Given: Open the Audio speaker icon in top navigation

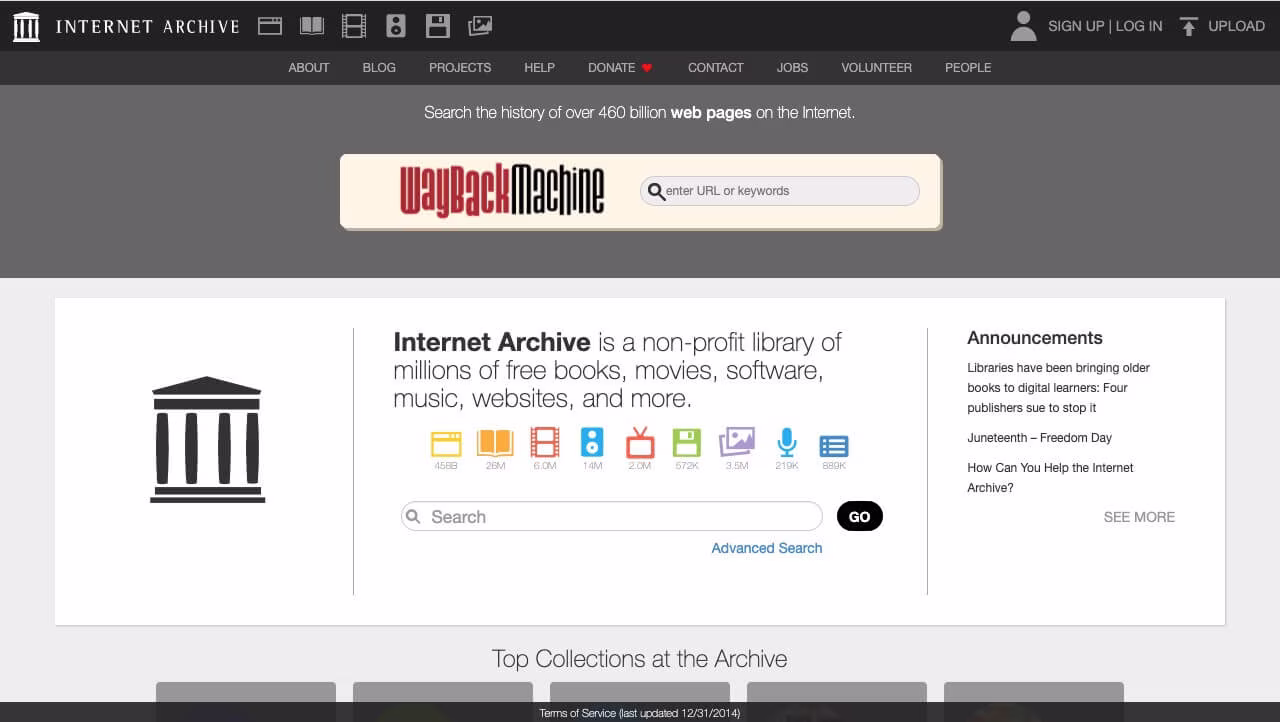Looking at the screenshot, I should 396,26.
